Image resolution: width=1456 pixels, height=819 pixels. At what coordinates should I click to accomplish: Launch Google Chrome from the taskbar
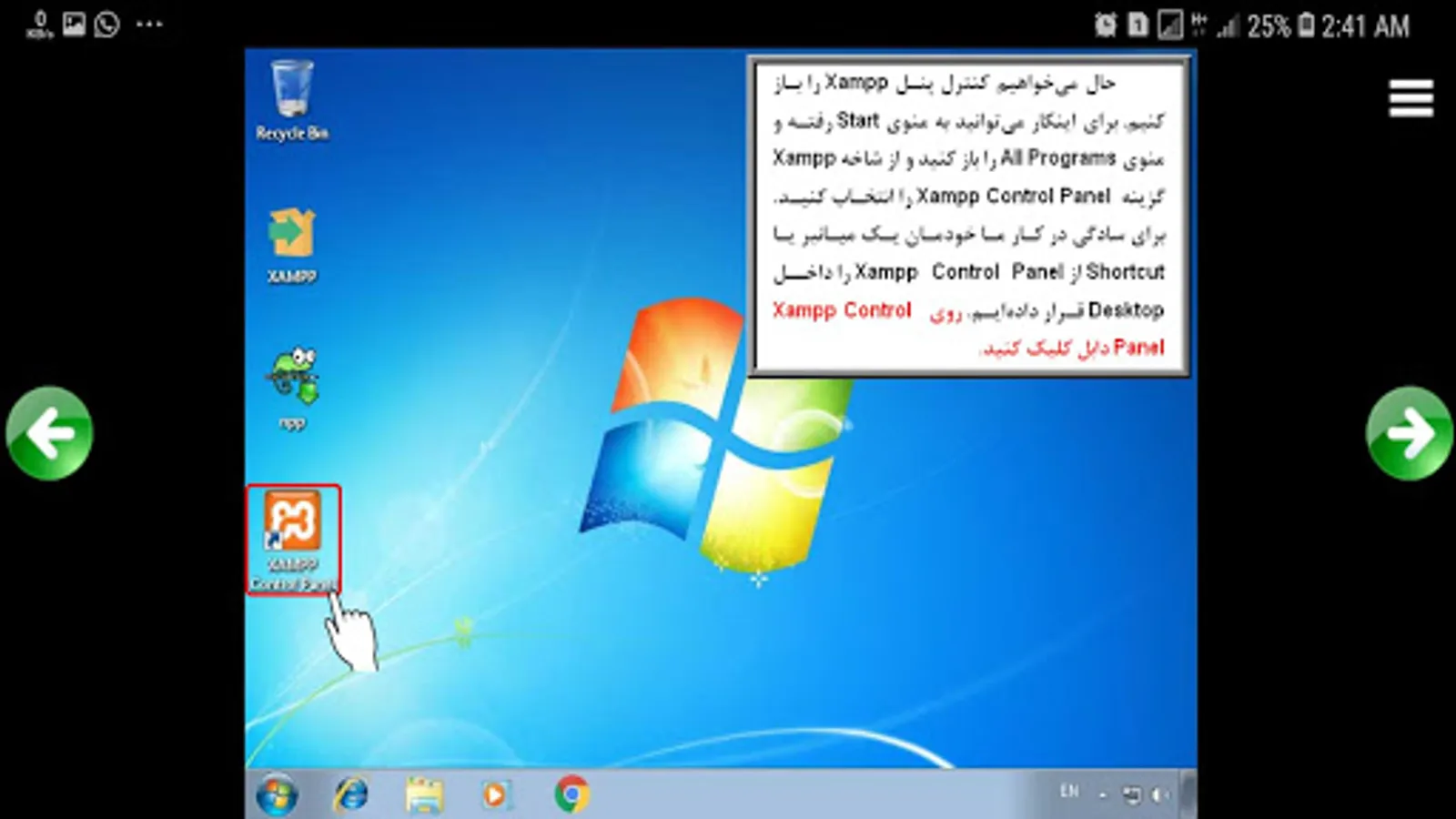coord(571,794)
